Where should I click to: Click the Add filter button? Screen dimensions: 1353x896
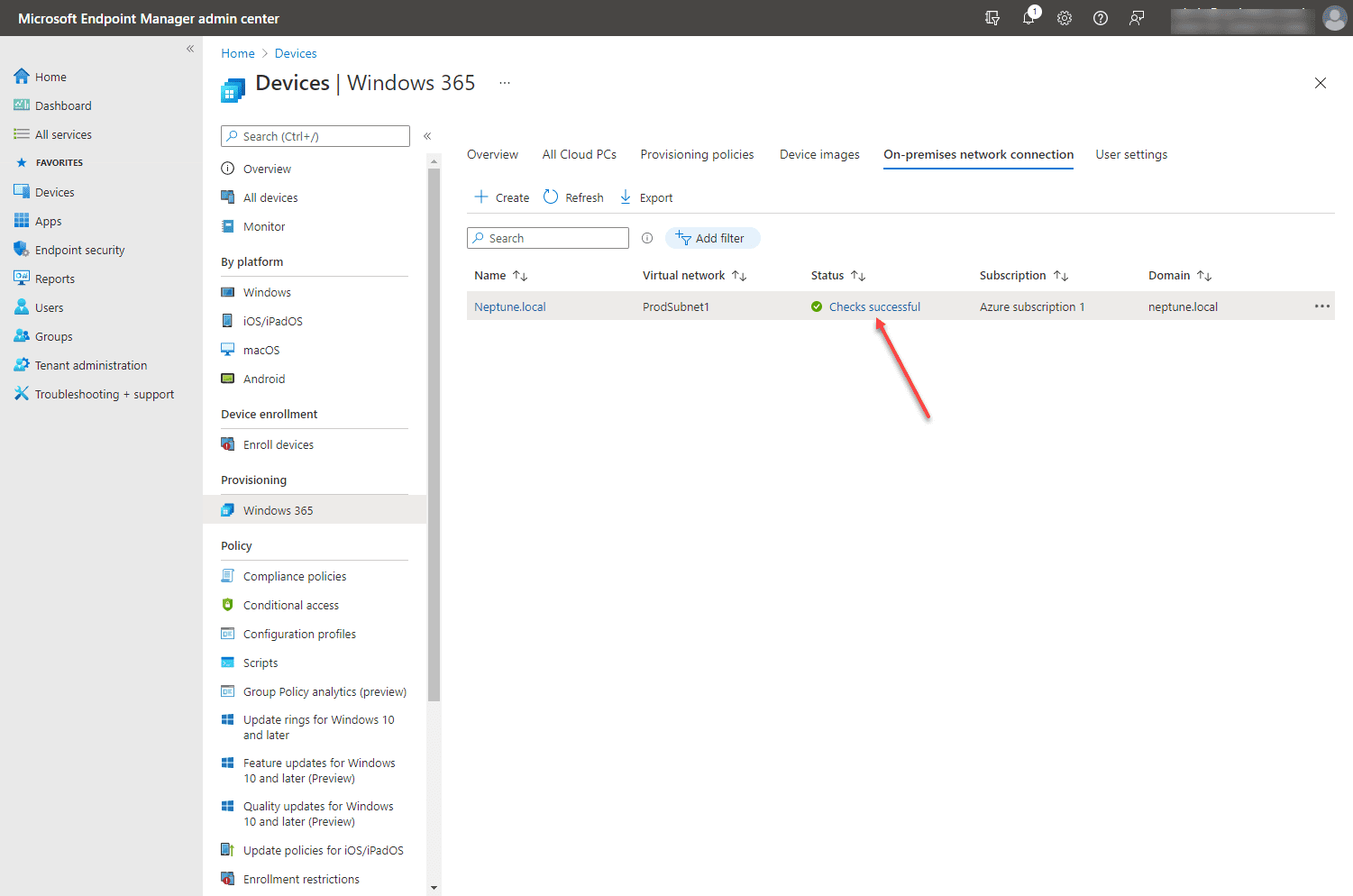[x=712, y=238]
